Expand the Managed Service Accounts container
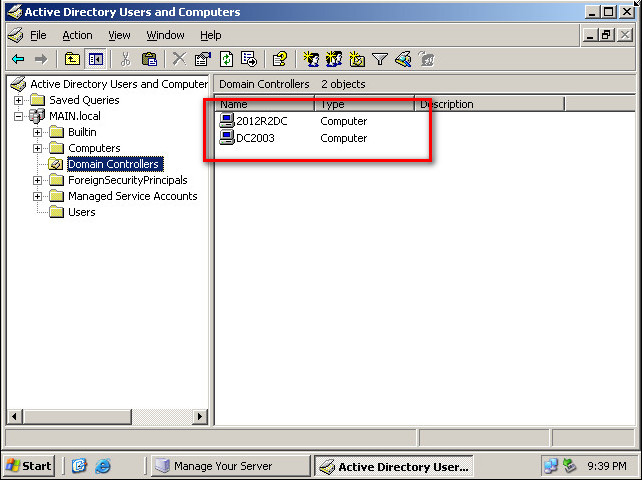Viewport: 642px width, 480px height. [x=37, y=196]
